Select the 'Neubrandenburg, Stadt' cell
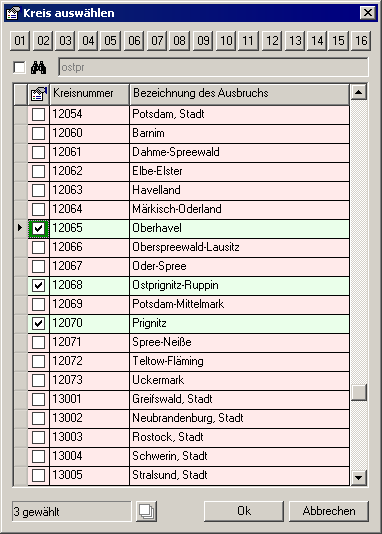This screenshot has width=382, height=534. 239,419
